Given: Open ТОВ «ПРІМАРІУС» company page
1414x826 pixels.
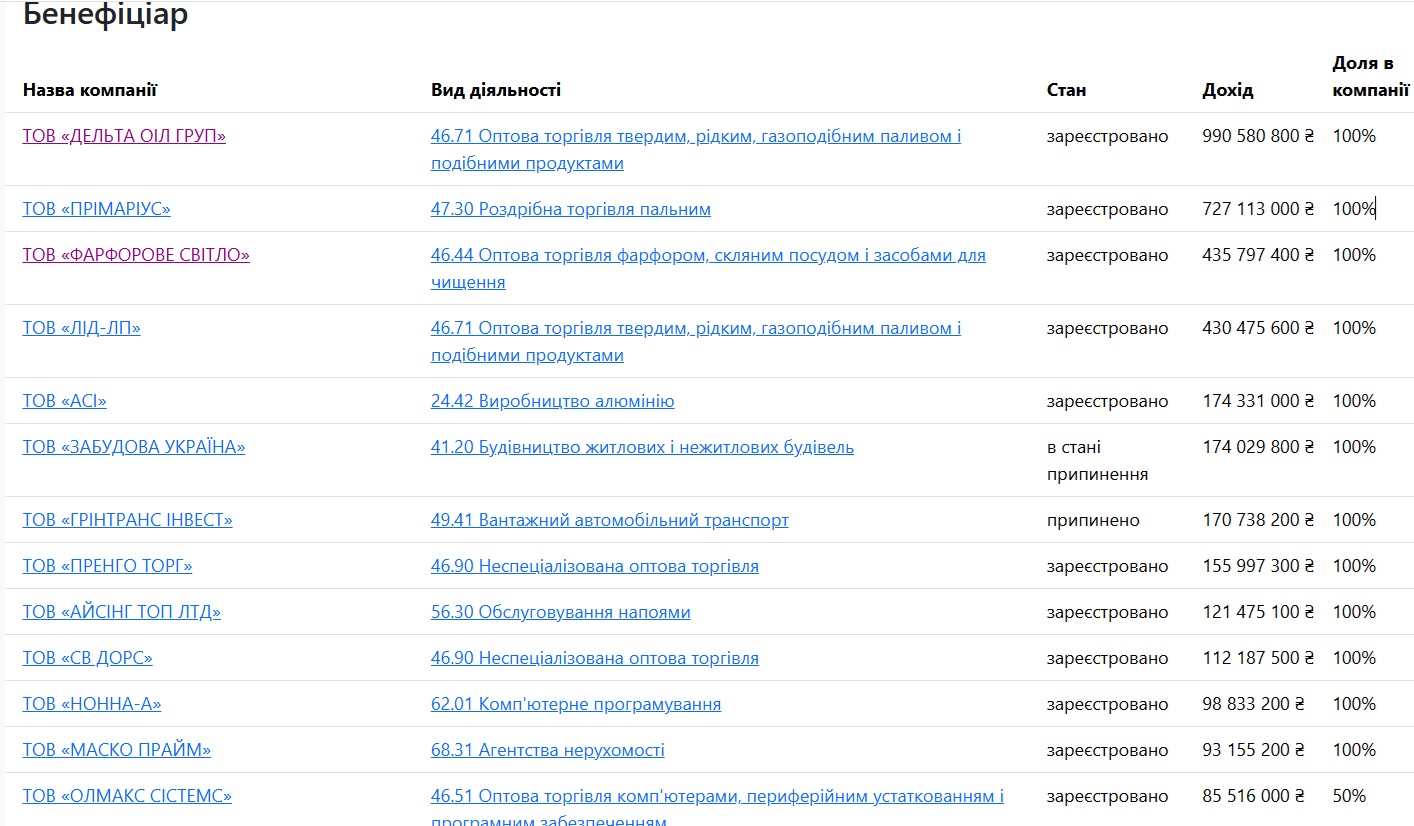Looking at the screenshot, I should (x=97, y=209).
